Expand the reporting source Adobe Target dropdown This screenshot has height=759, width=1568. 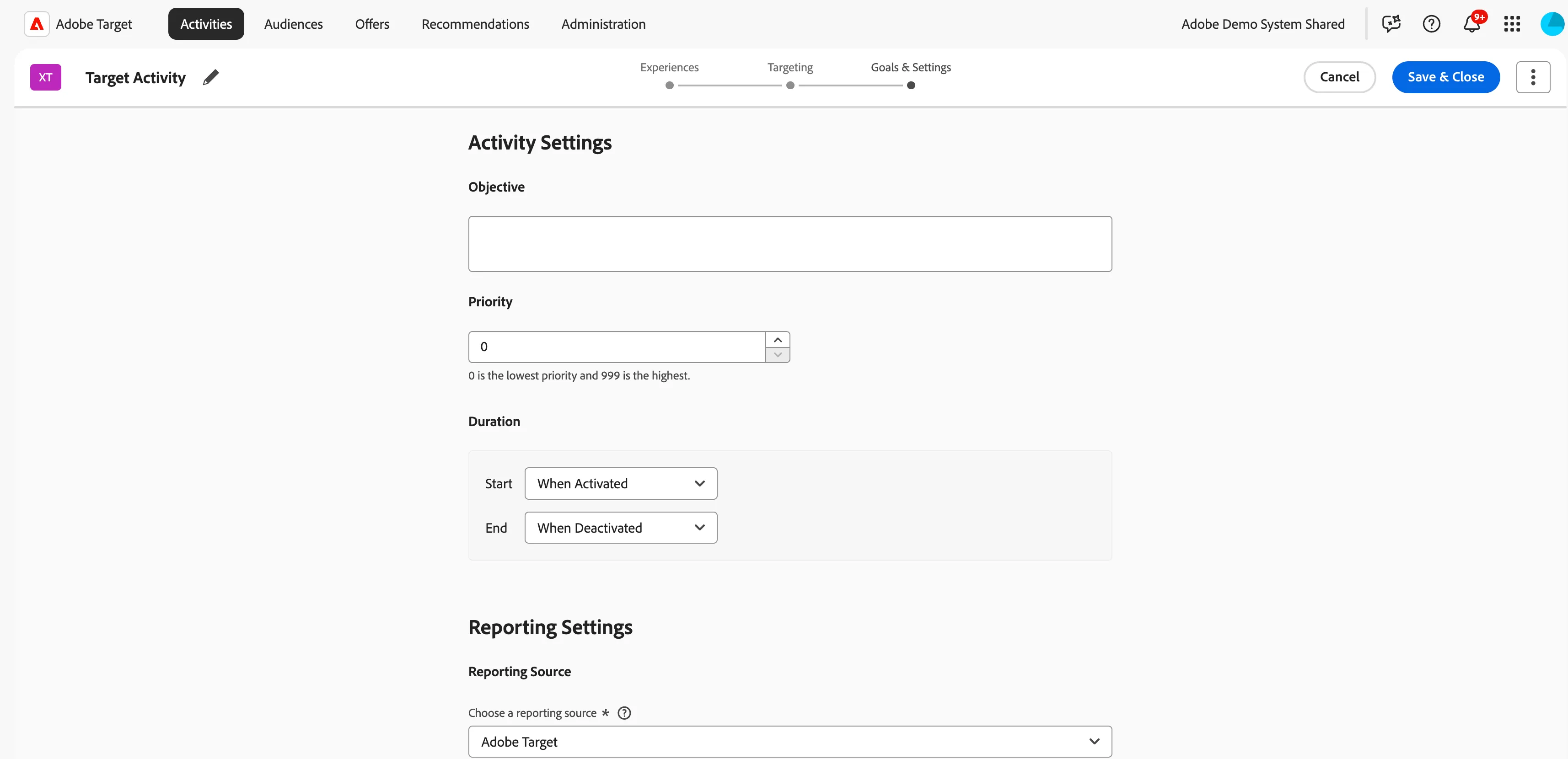point(789,741)
